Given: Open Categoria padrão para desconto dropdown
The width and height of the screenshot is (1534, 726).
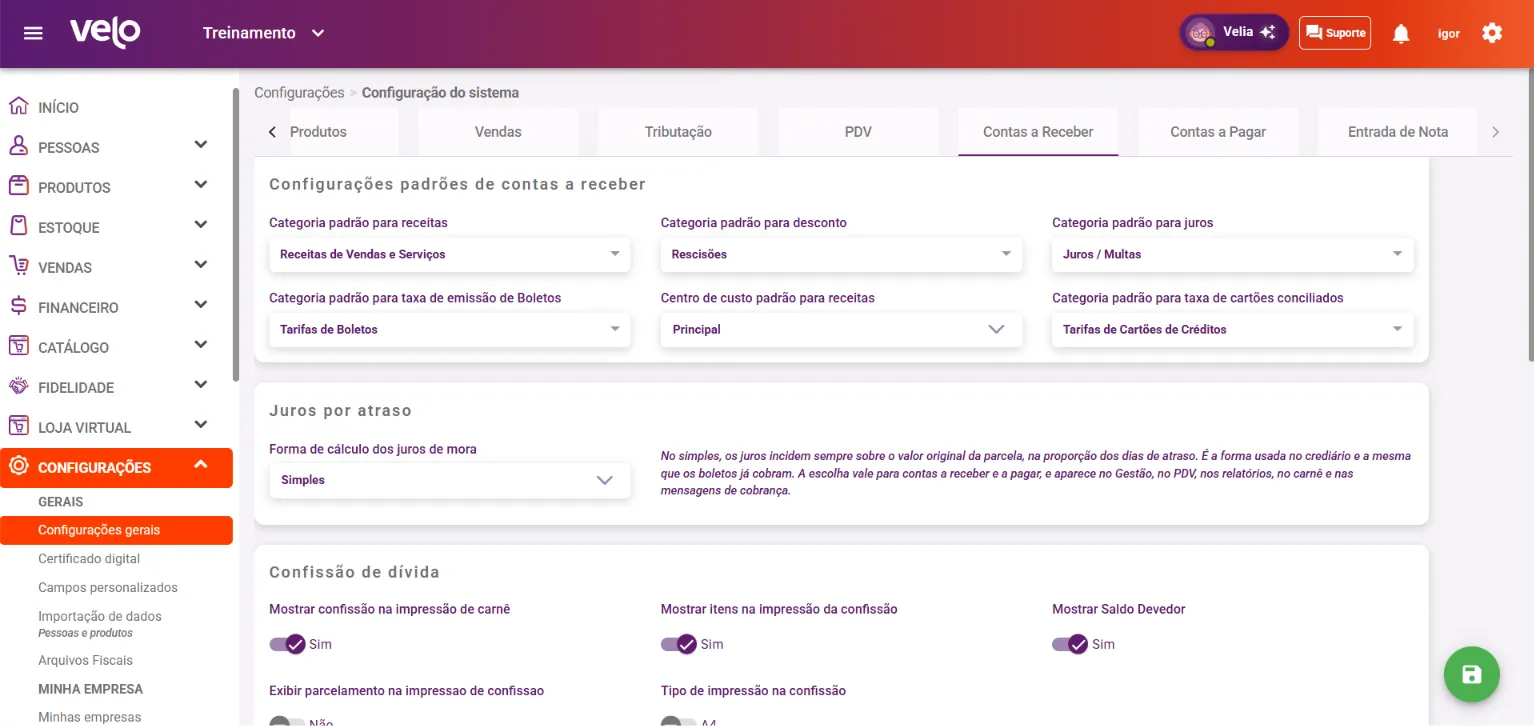Looking at the screenshot, I should pos(841,254).
